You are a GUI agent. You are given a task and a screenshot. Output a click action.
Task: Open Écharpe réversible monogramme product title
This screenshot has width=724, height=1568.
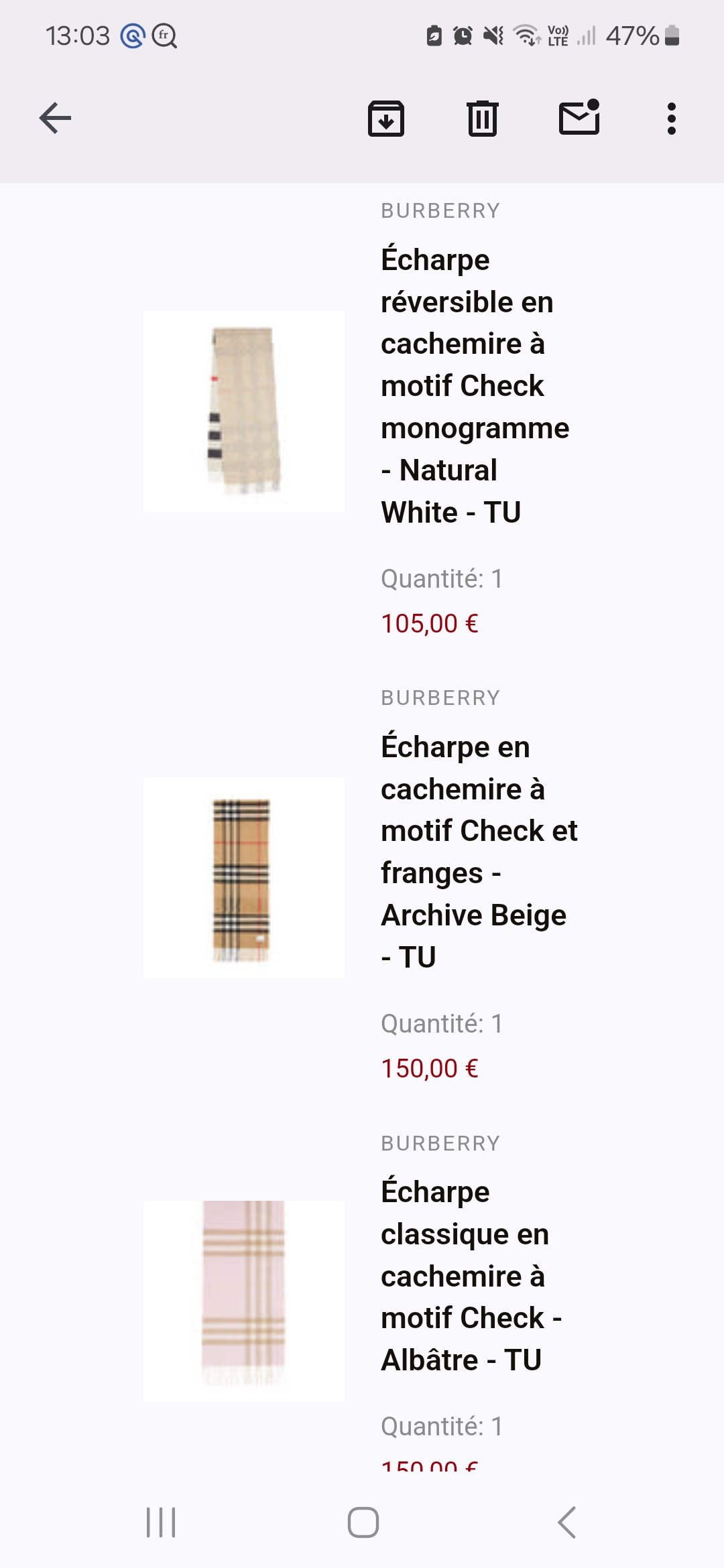[x=475, y=385]
